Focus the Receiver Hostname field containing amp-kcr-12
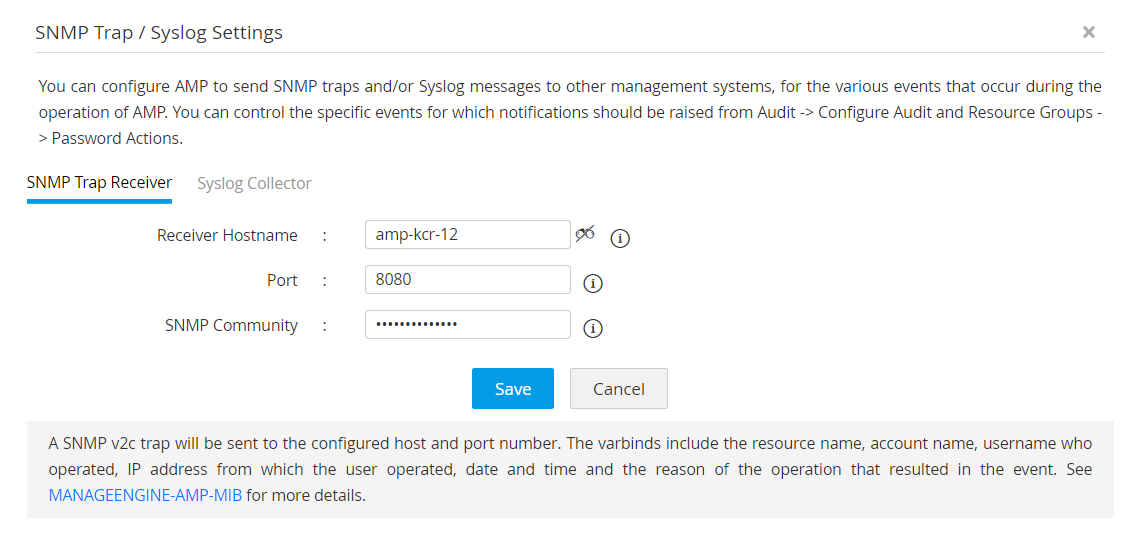The image size is (1138, 540). 467,235
